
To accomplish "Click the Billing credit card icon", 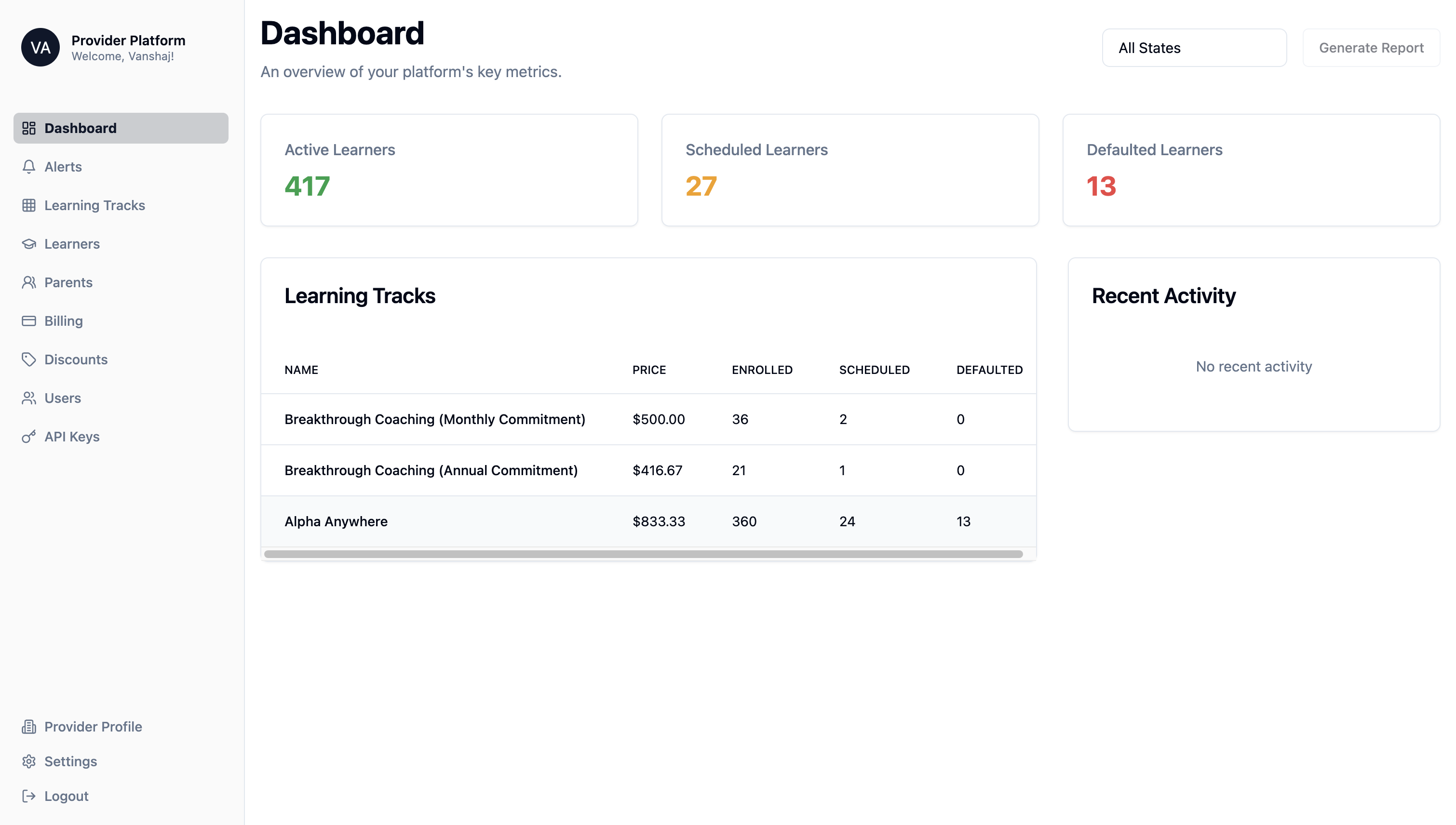I will (x=29, y=321).
